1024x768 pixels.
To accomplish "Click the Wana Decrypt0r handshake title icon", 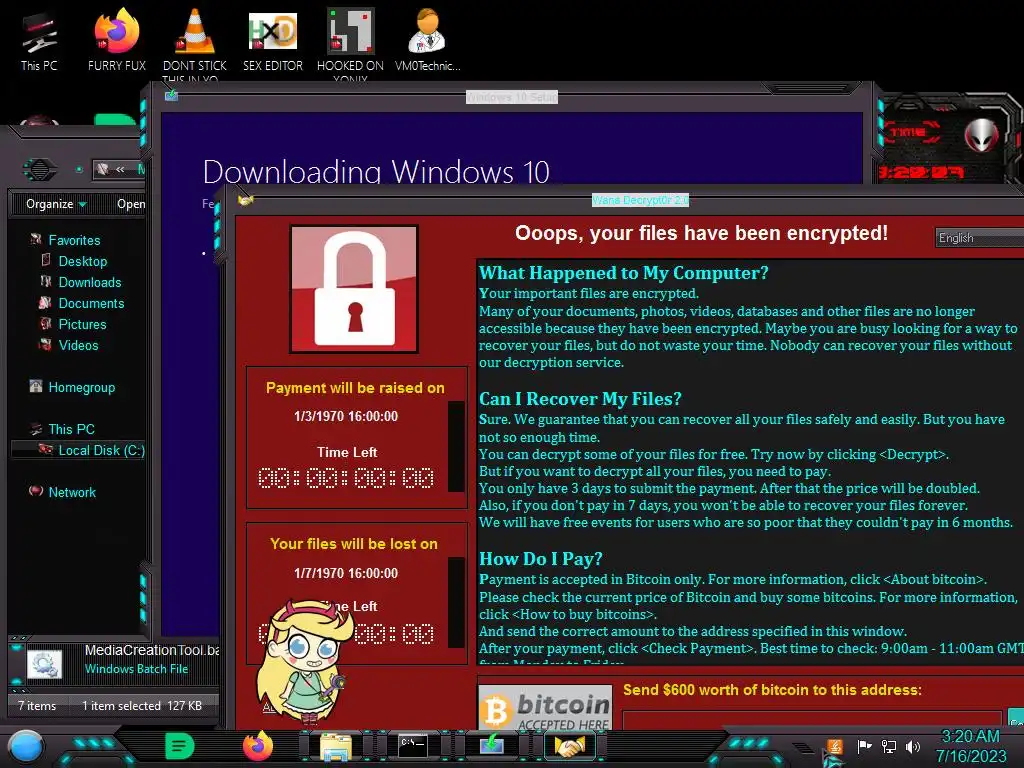I will [246, 200].
